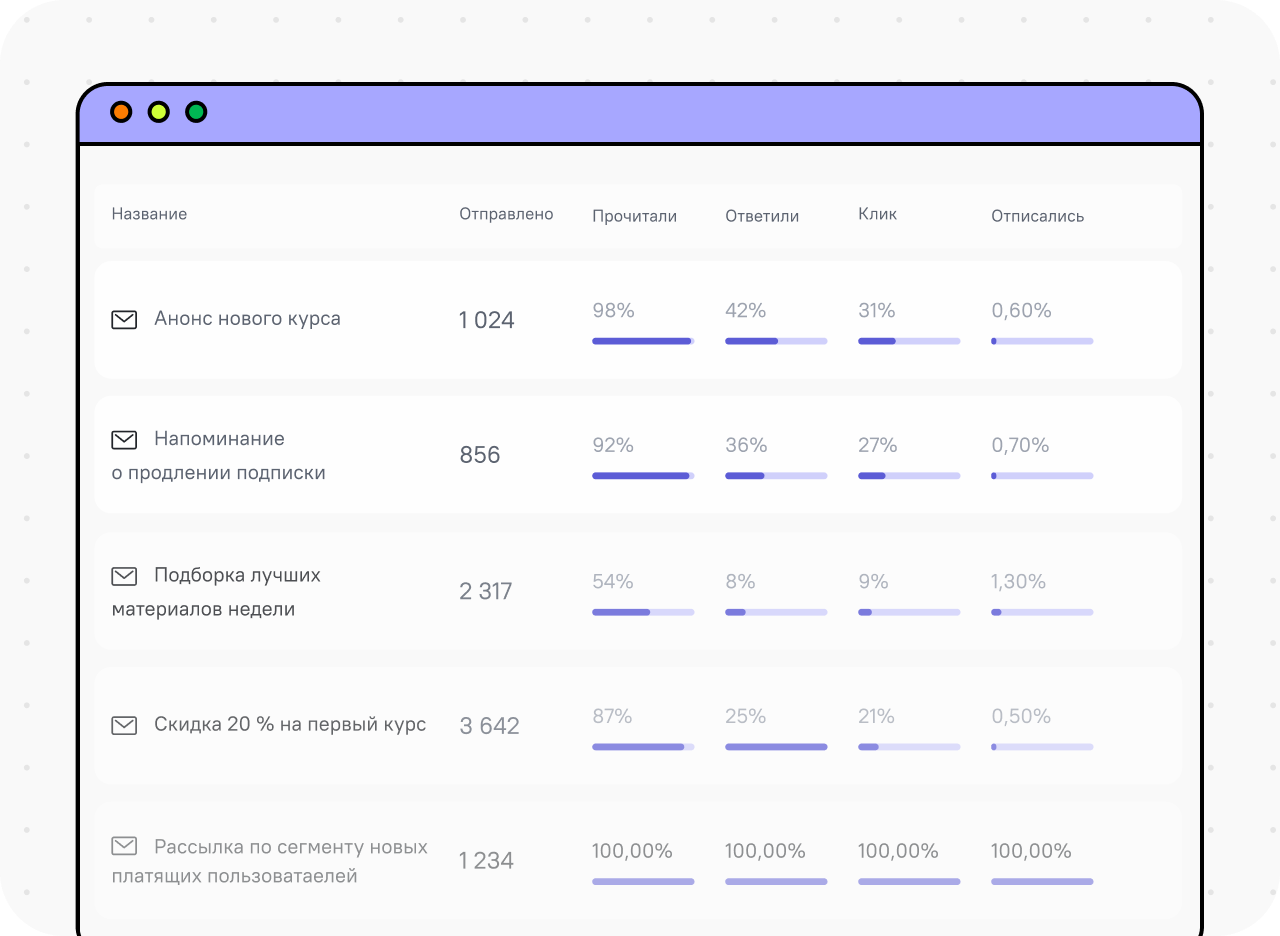Click the 1,30% unsubscribed progress bar
Viewport: 1280px width, 936px height.
1042,612
